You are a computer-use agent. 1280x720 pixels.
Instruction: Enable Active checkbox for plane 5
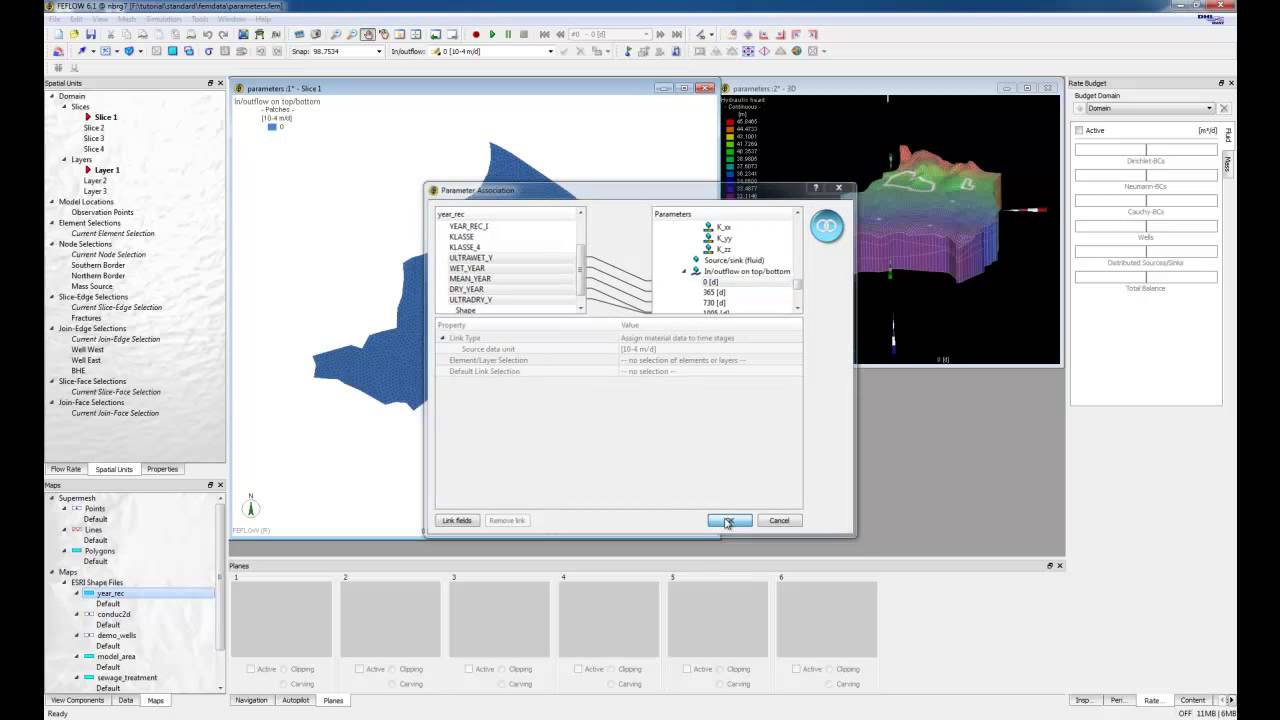click(688, 669)
